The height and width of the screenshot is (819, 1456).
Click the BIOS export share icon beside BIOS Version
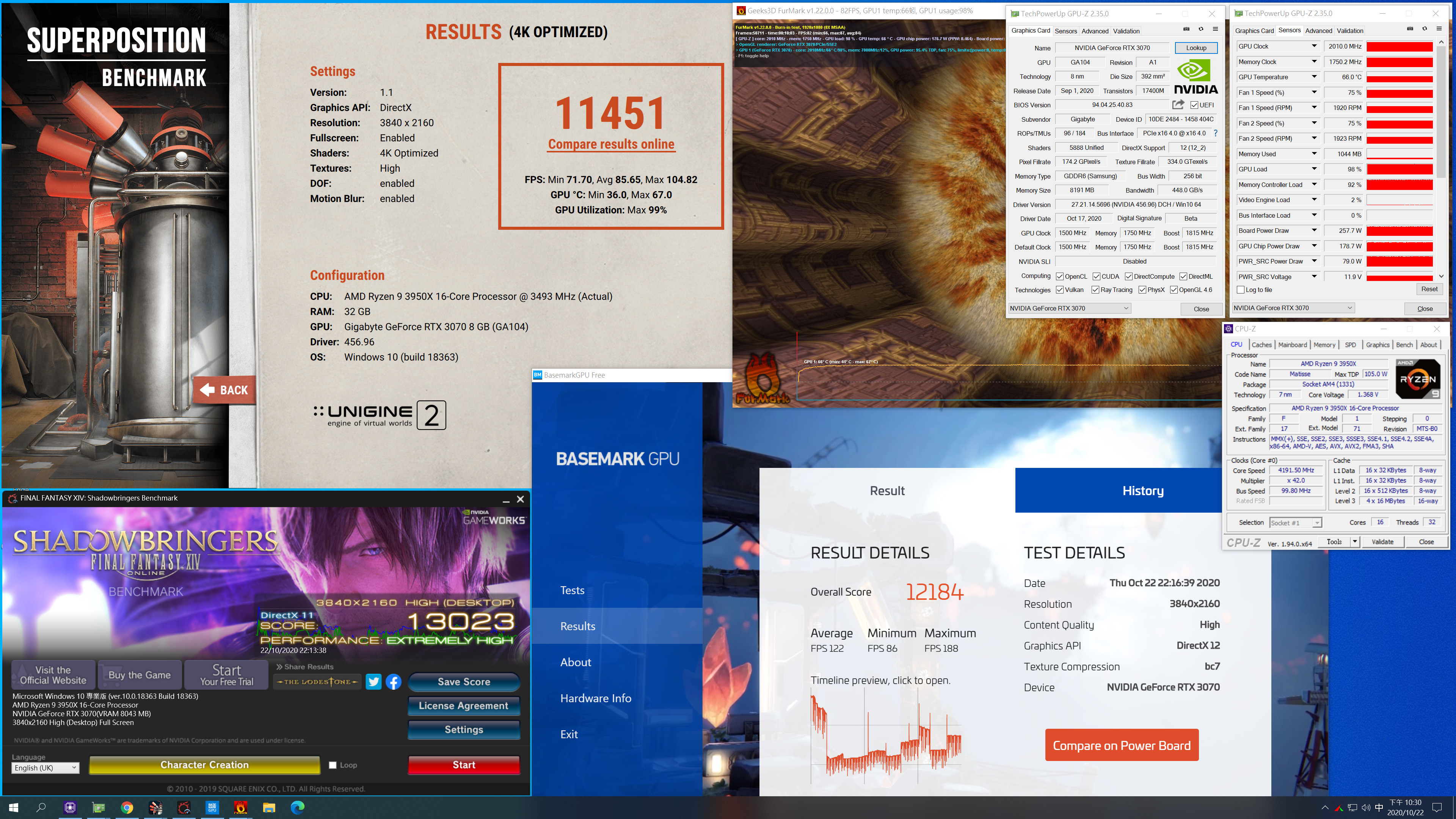(x=1178, y=105)
